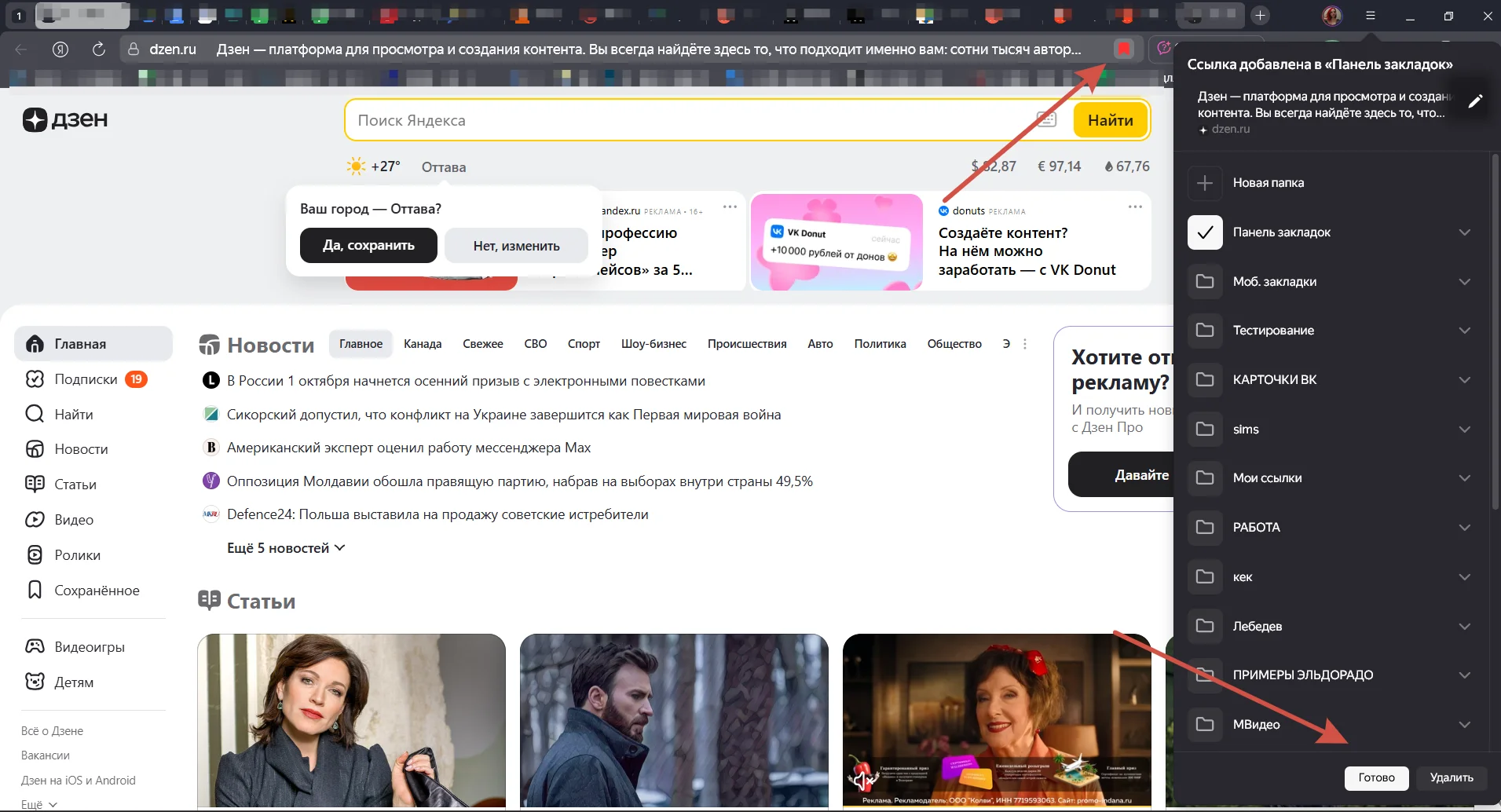Open the news tabs vertical dots menu
Screen dimensions: 1501x812
pos(1025,344)
